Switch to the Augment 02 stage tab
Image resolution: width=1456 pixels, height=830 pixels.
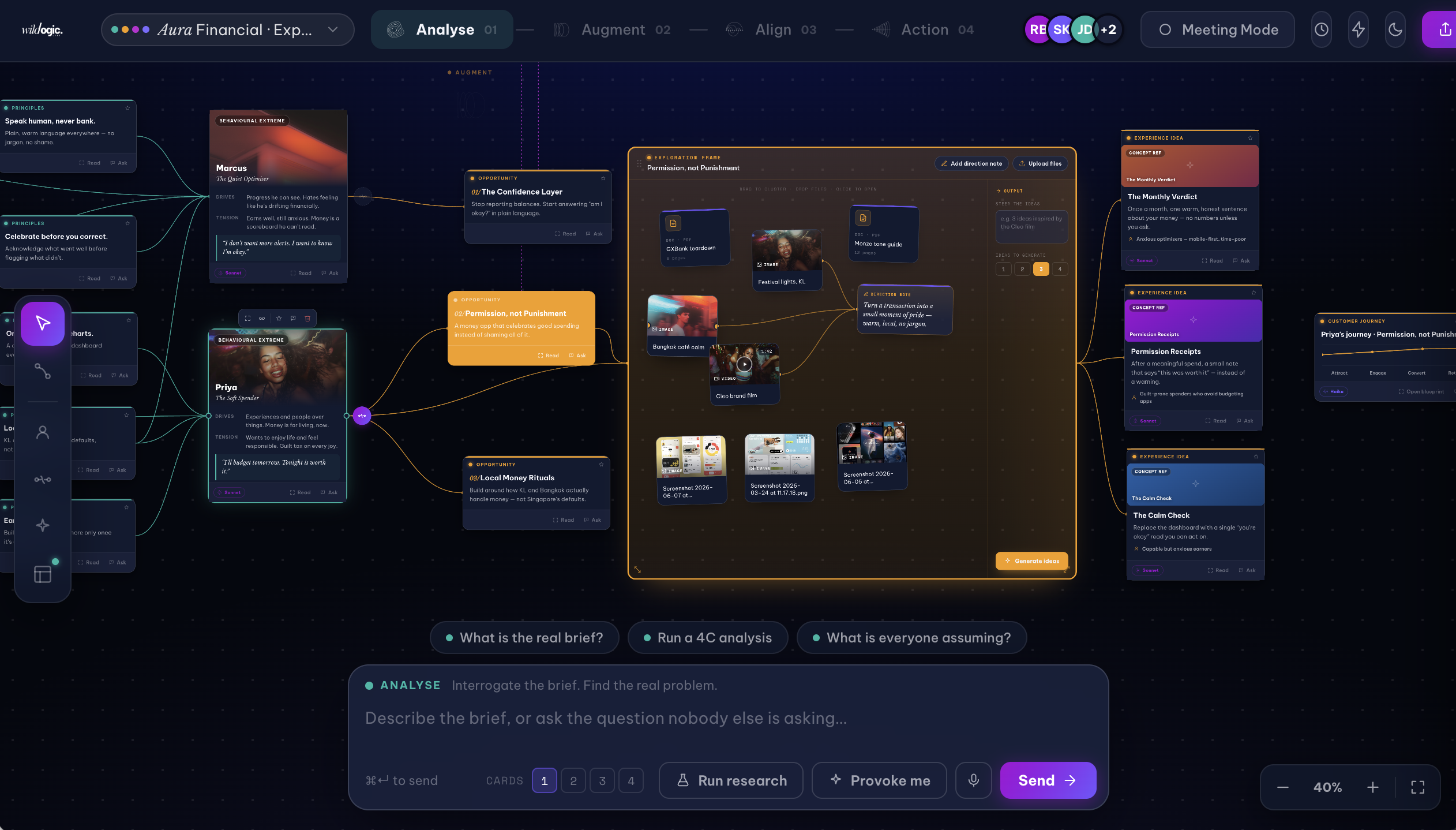click(613, 29)
